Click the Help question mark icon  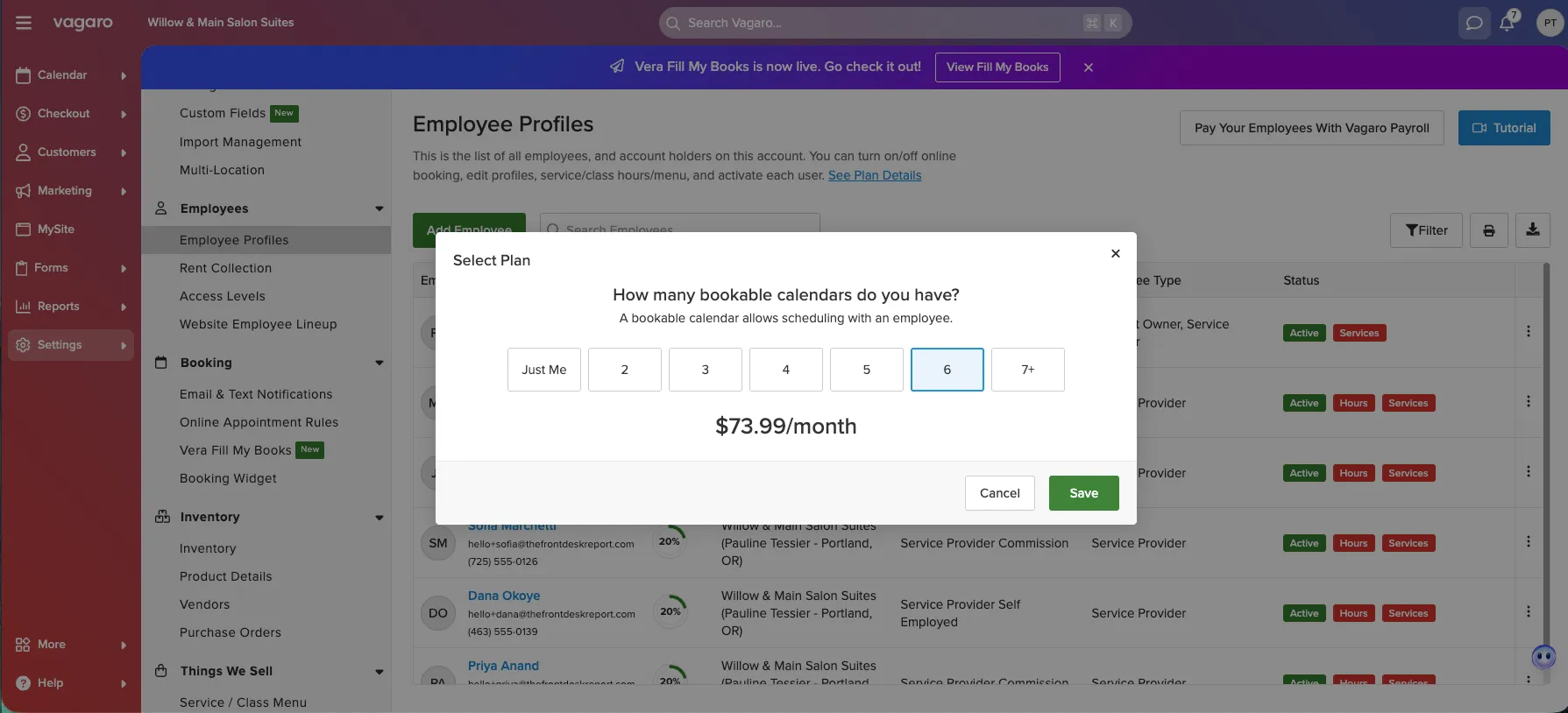coord(24,683)
